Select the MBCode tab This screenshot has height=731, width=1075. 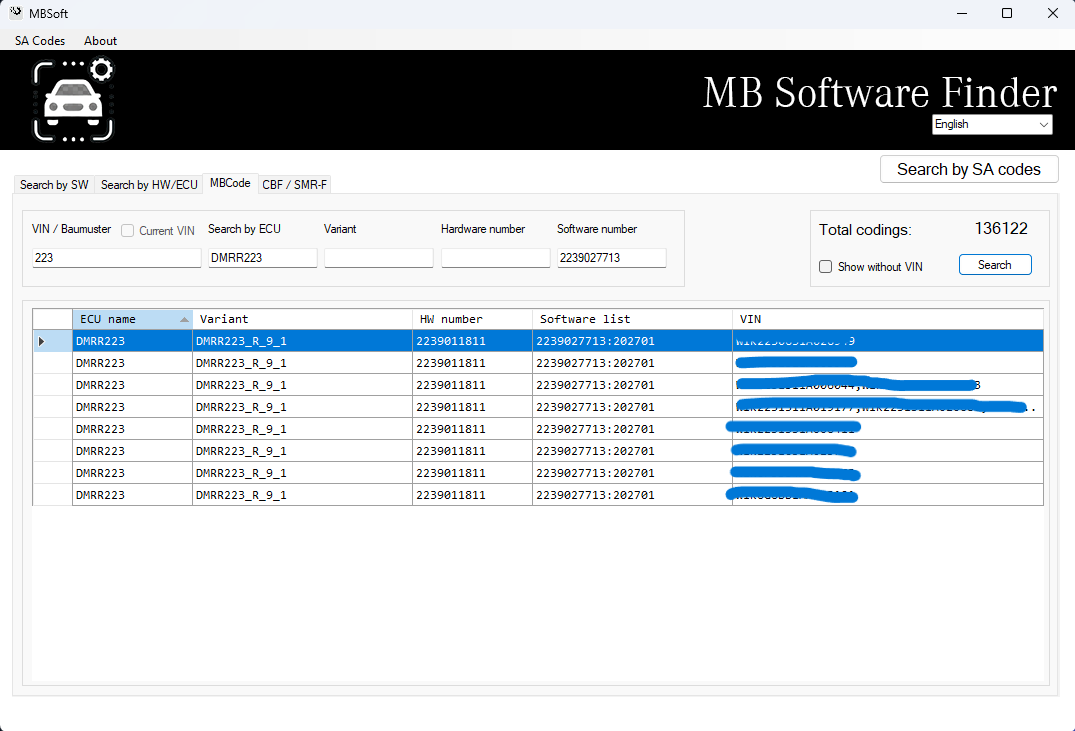pyautogui.click(x=229, y=183)
